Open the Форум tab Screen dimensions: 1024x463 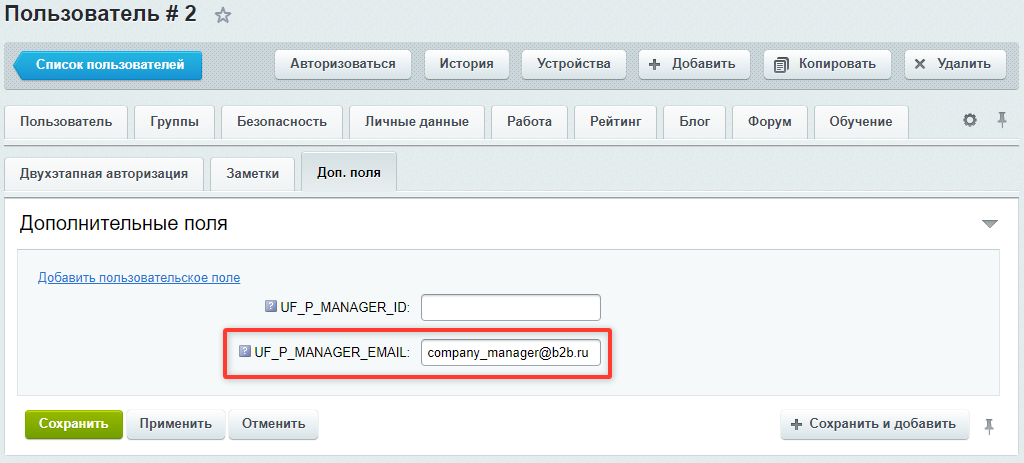[x=770, y=122]
